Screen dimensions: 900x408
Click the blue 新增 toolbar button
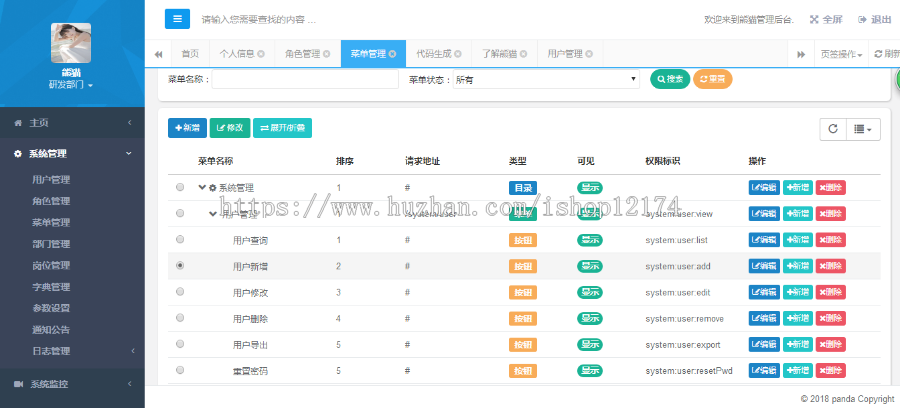(x=187, y=128)
